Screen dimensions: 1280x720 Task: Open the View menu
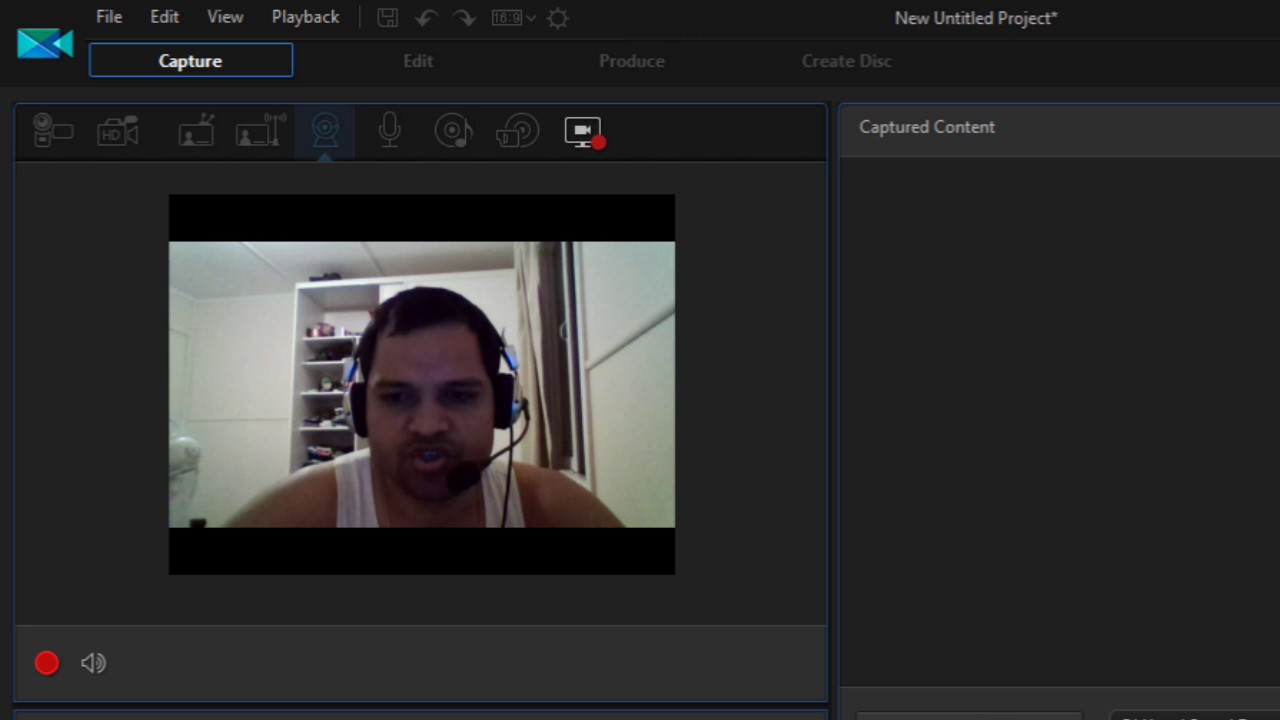225,17
